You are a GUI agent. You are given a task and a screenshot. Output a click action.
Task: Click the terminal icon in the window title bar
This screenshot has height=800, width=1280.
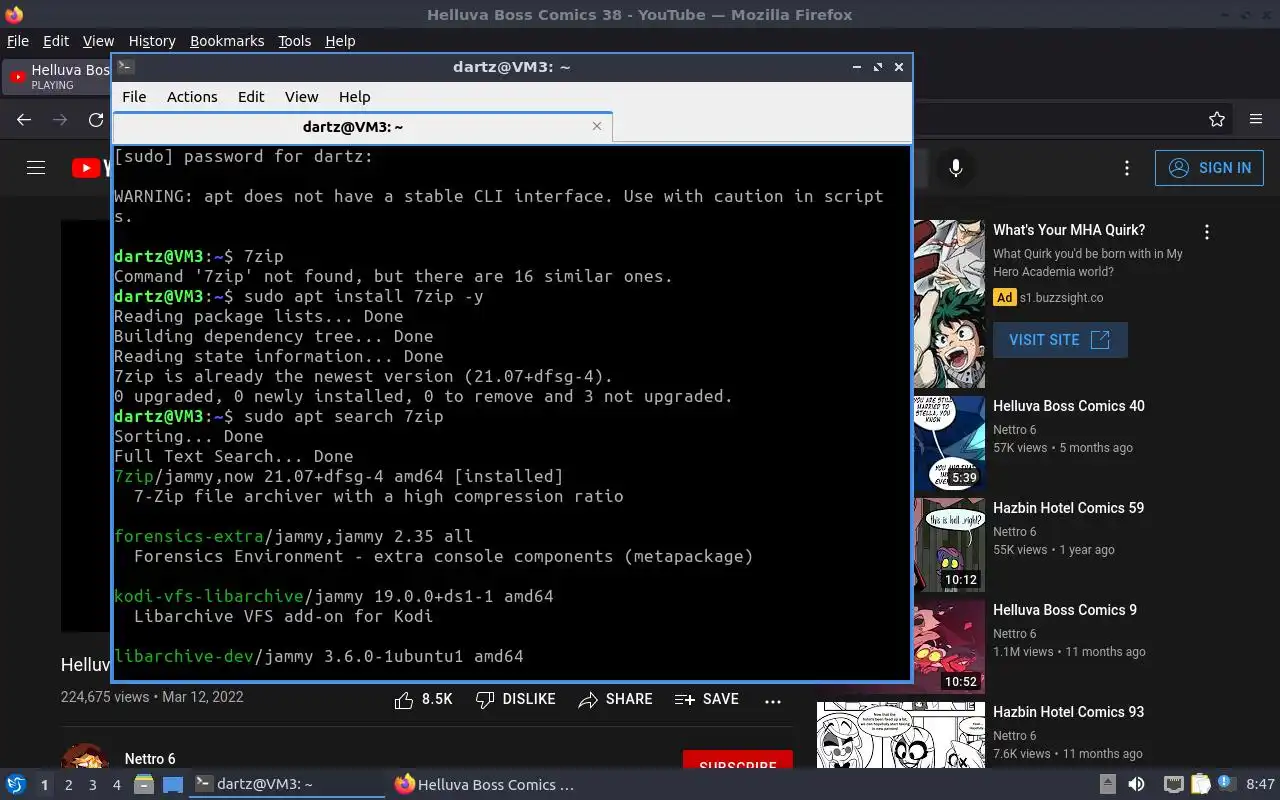point(125,67)
